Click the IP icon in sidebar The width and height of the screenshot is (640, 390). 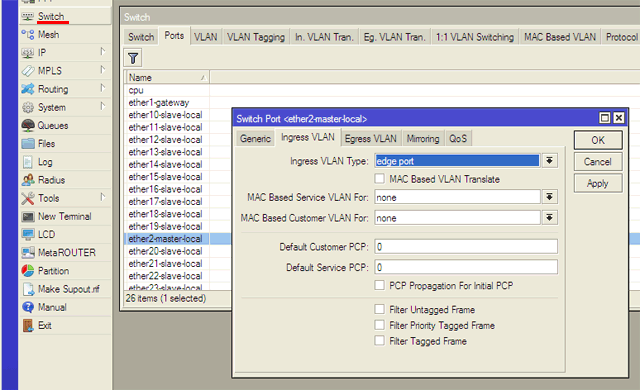(28, 53)
